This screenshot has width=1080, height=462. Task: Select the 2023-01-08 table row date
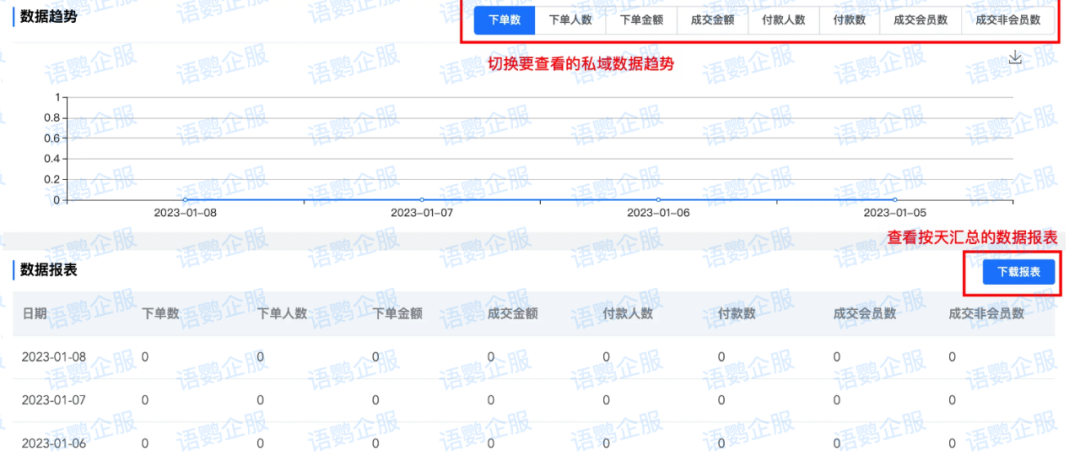click(x=54, y=357)
